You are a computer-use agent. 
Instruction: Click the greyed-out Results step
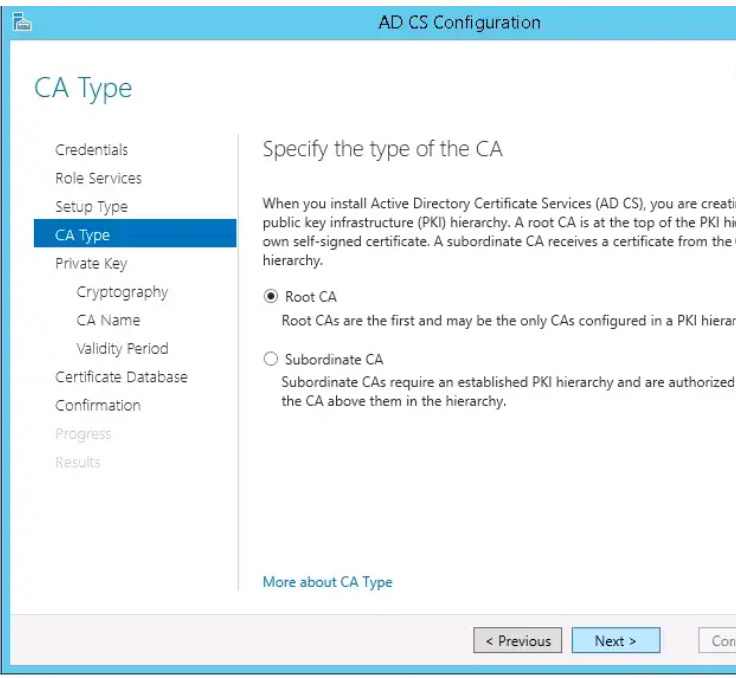point(77,462)
